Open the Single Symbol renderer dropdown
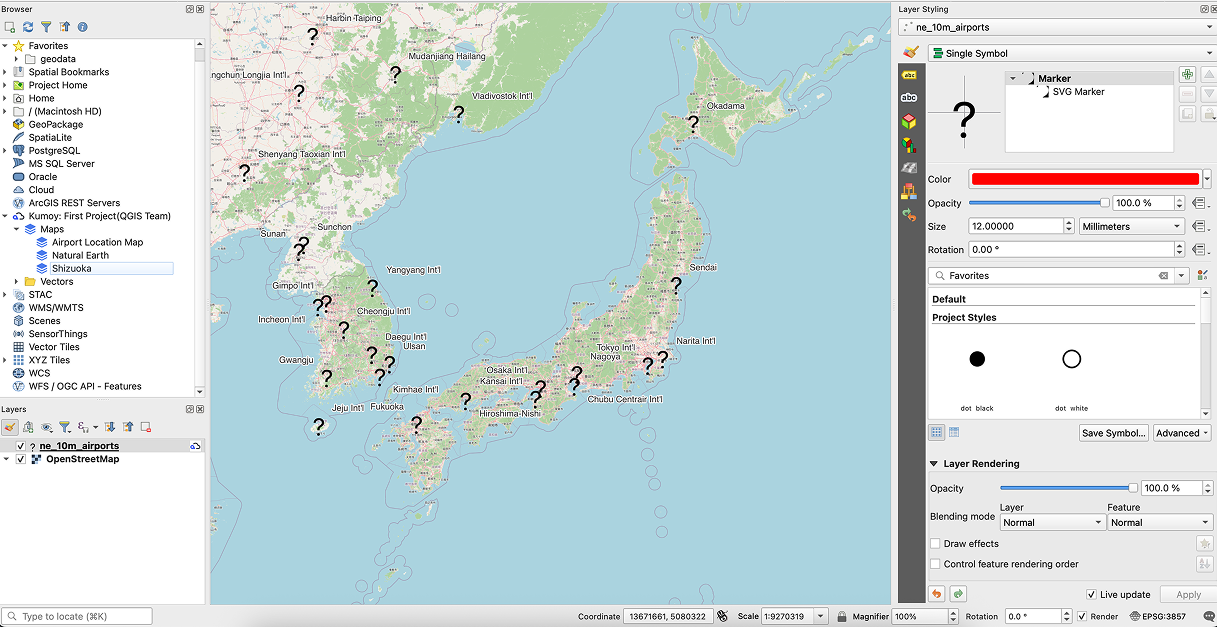This screenshot has width=1217, height=627. point(1071,53)
